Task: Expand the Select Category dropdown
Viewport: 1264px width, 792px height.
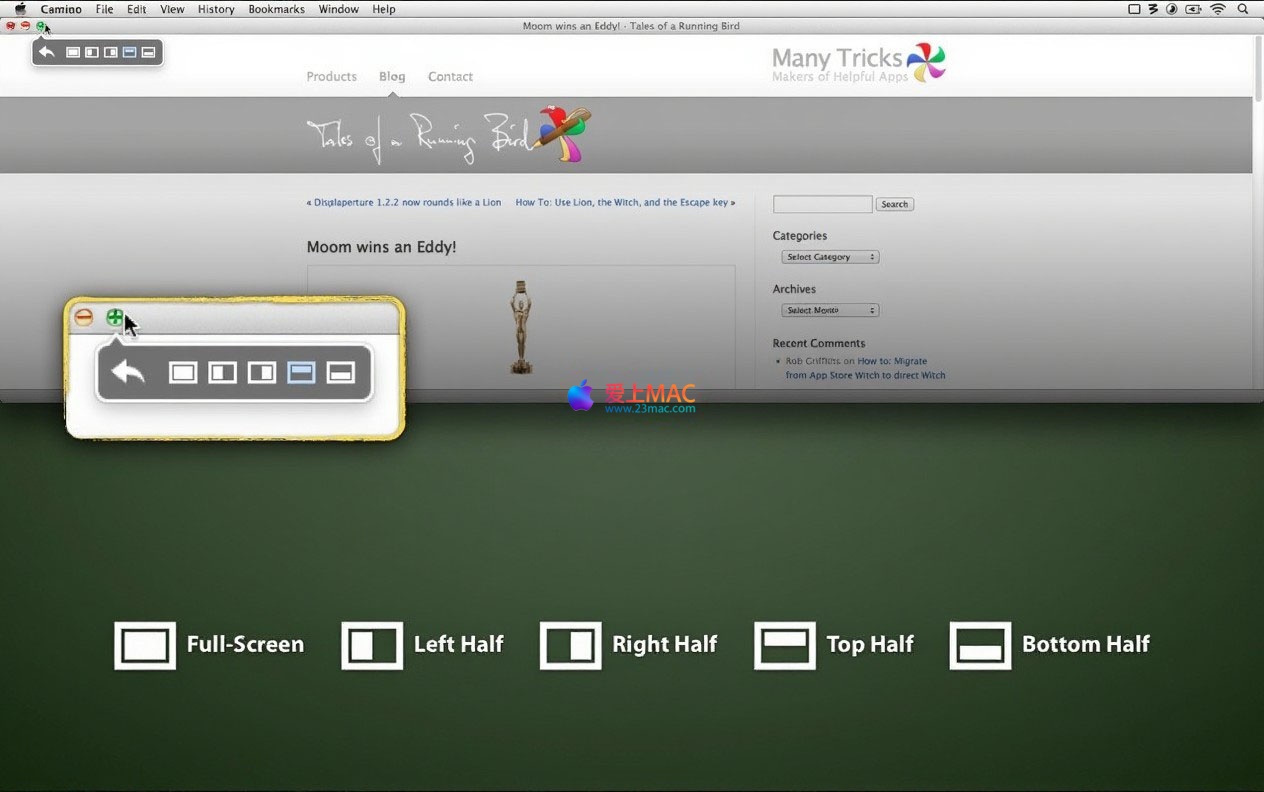Action: (x=830, y=257)
